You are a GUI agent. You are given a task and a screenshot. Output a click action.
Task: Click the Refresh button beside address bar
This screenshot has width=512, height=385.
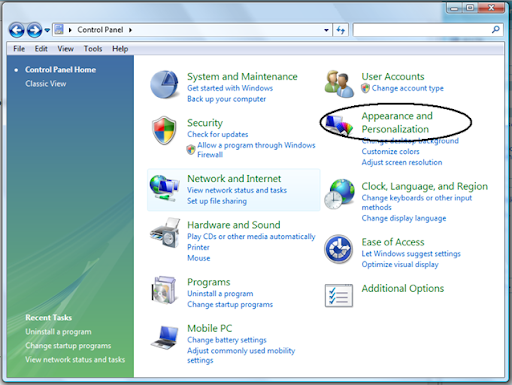pyautogui.click(x=340, y=30)
